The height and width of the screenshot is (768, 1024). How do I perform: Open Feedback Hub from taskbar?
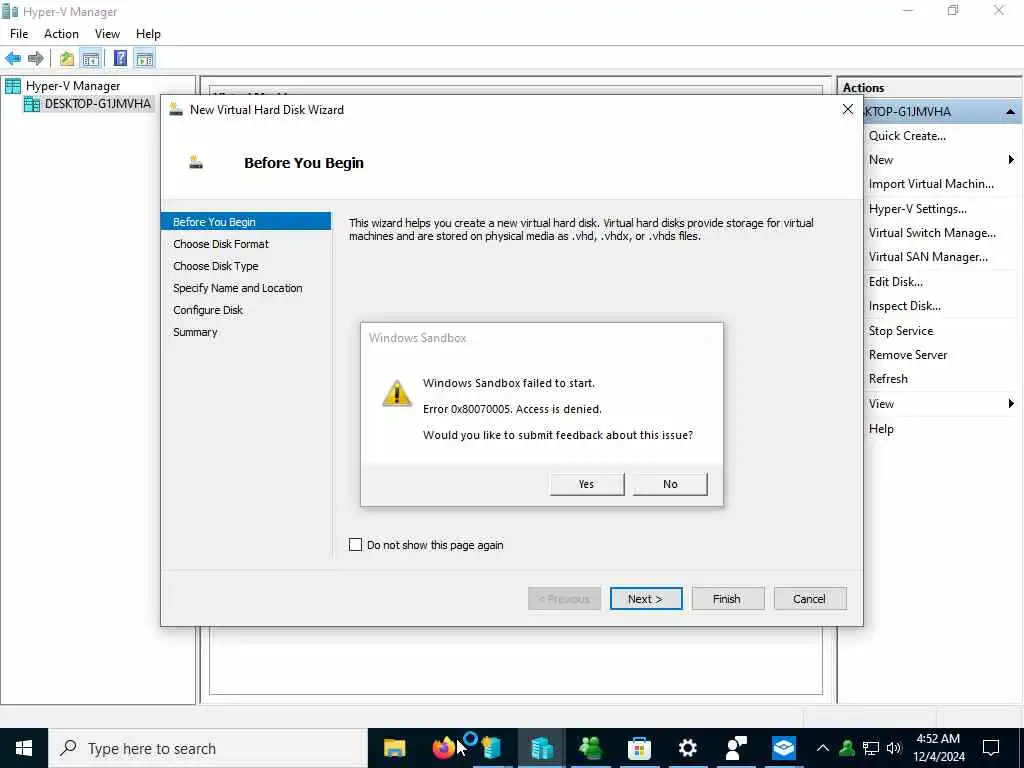[x=736, y=748]
